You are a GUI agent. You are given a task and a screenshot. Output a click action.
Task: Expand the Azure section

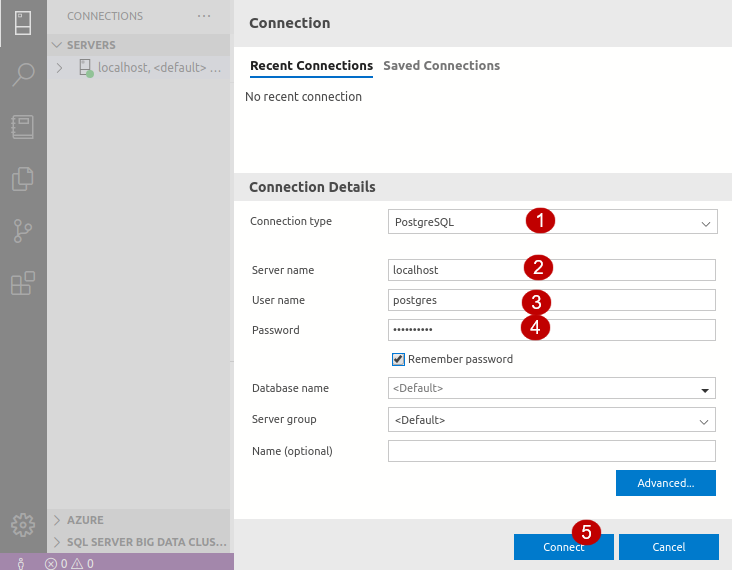[x=58, y=520]
